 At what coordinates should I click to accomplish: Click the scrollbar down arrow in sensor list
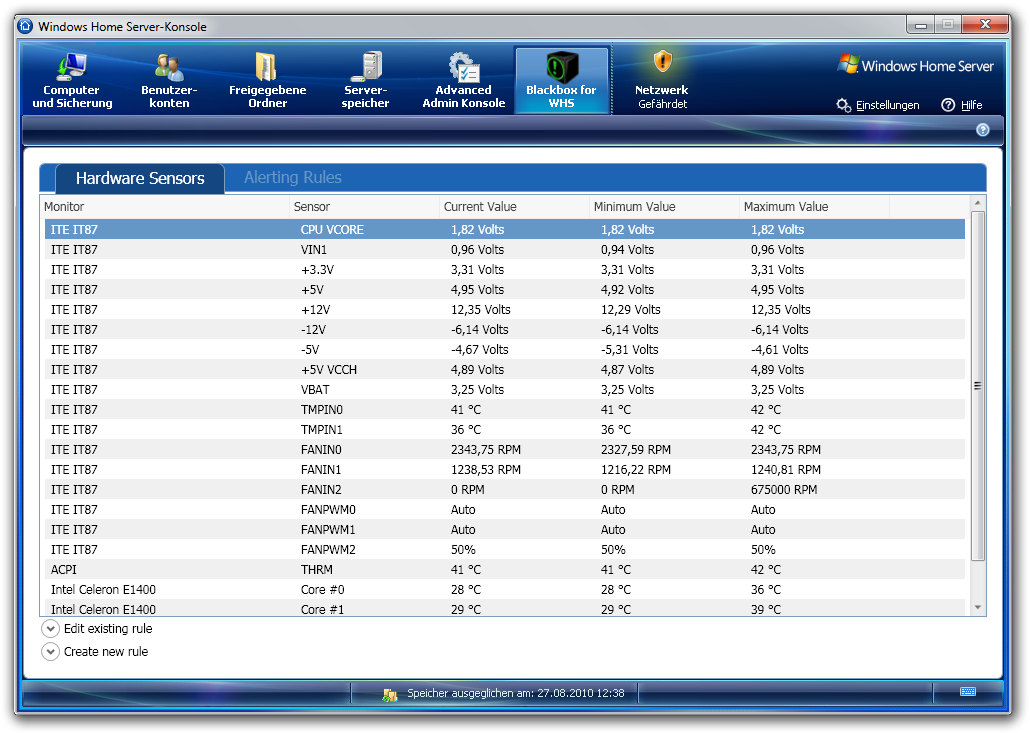(978, 608)
